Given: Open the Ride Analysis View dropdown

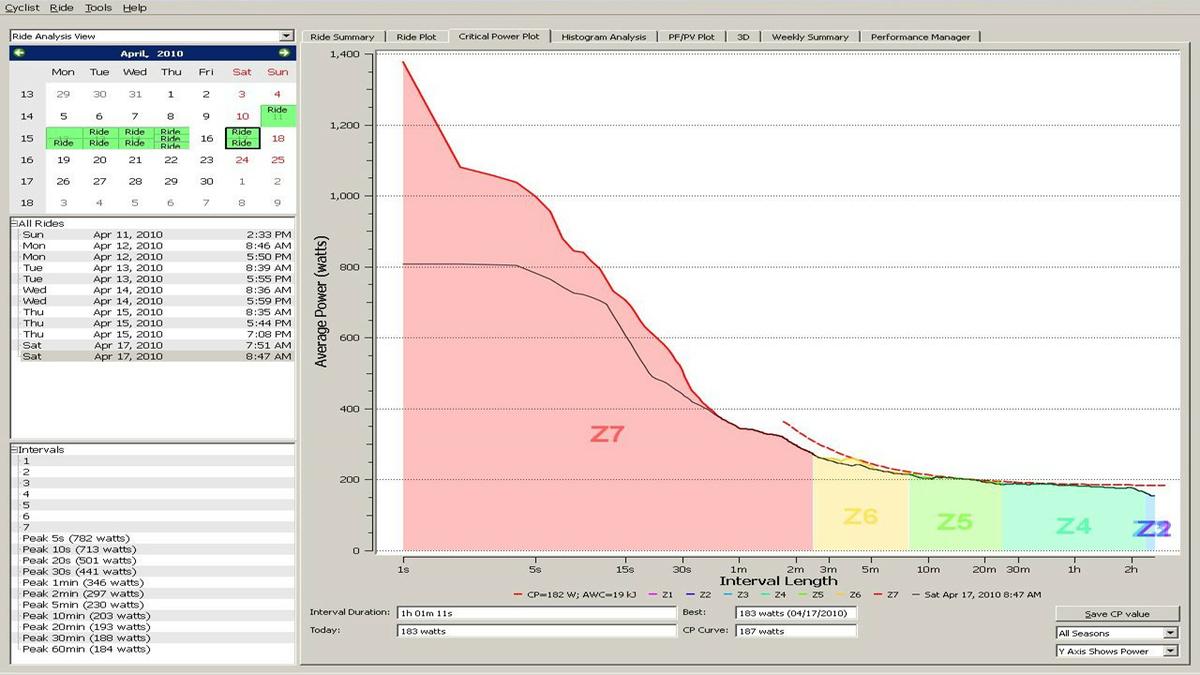Looking at the screenshot, I should tap(287, 36).
